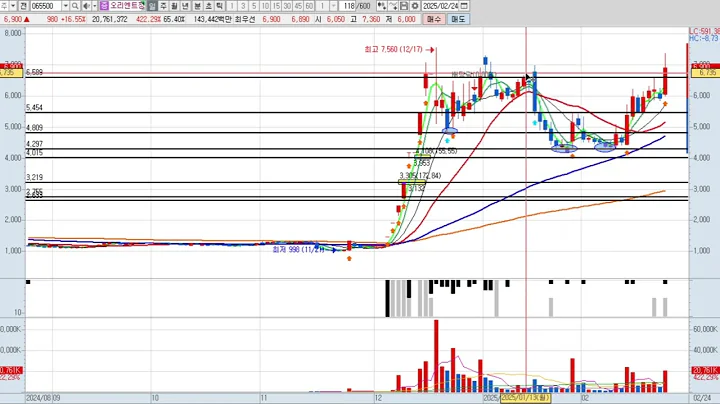
Task: Click current price 6,900 in quote bar
Action: 13,19
